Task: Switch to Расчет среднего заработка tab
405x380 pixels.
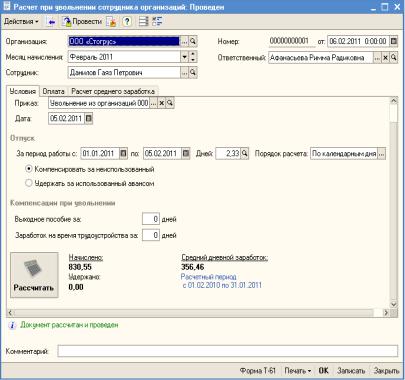Action: [113, 91]
